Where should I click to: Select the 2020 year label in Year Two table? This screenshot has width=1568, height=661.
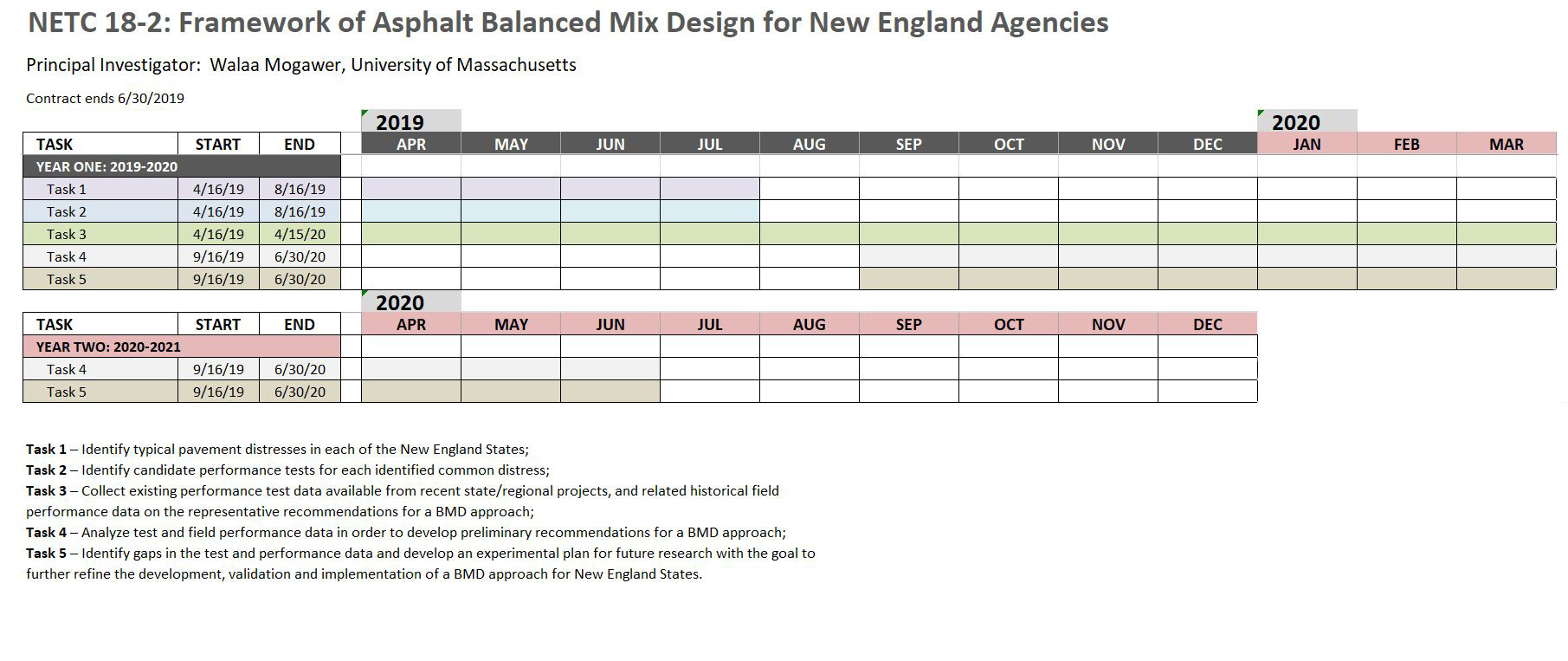[411, 301]
